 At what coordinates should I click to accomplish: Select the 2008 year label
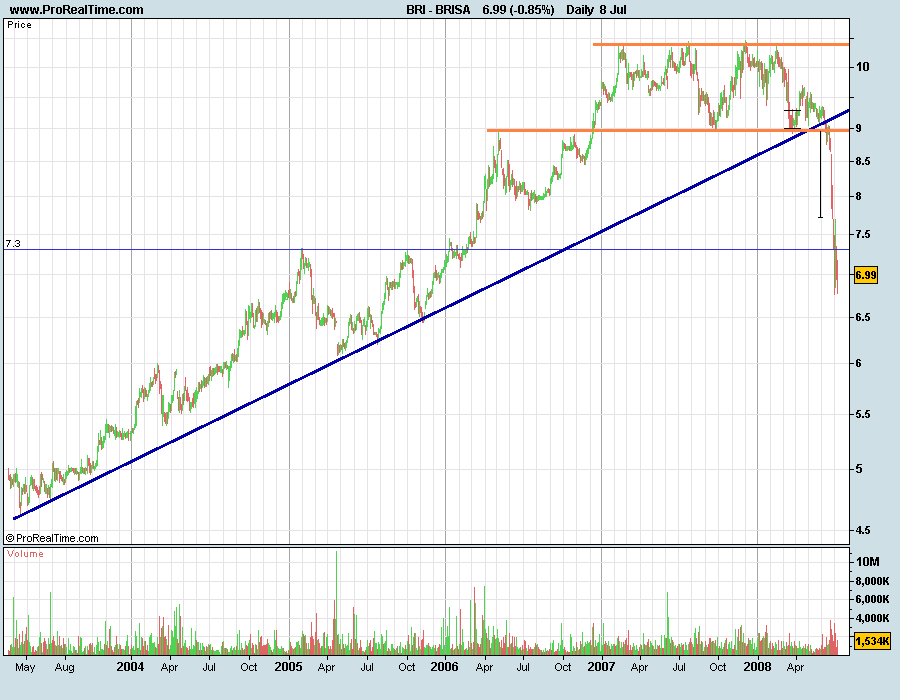(x=758, y=667)
